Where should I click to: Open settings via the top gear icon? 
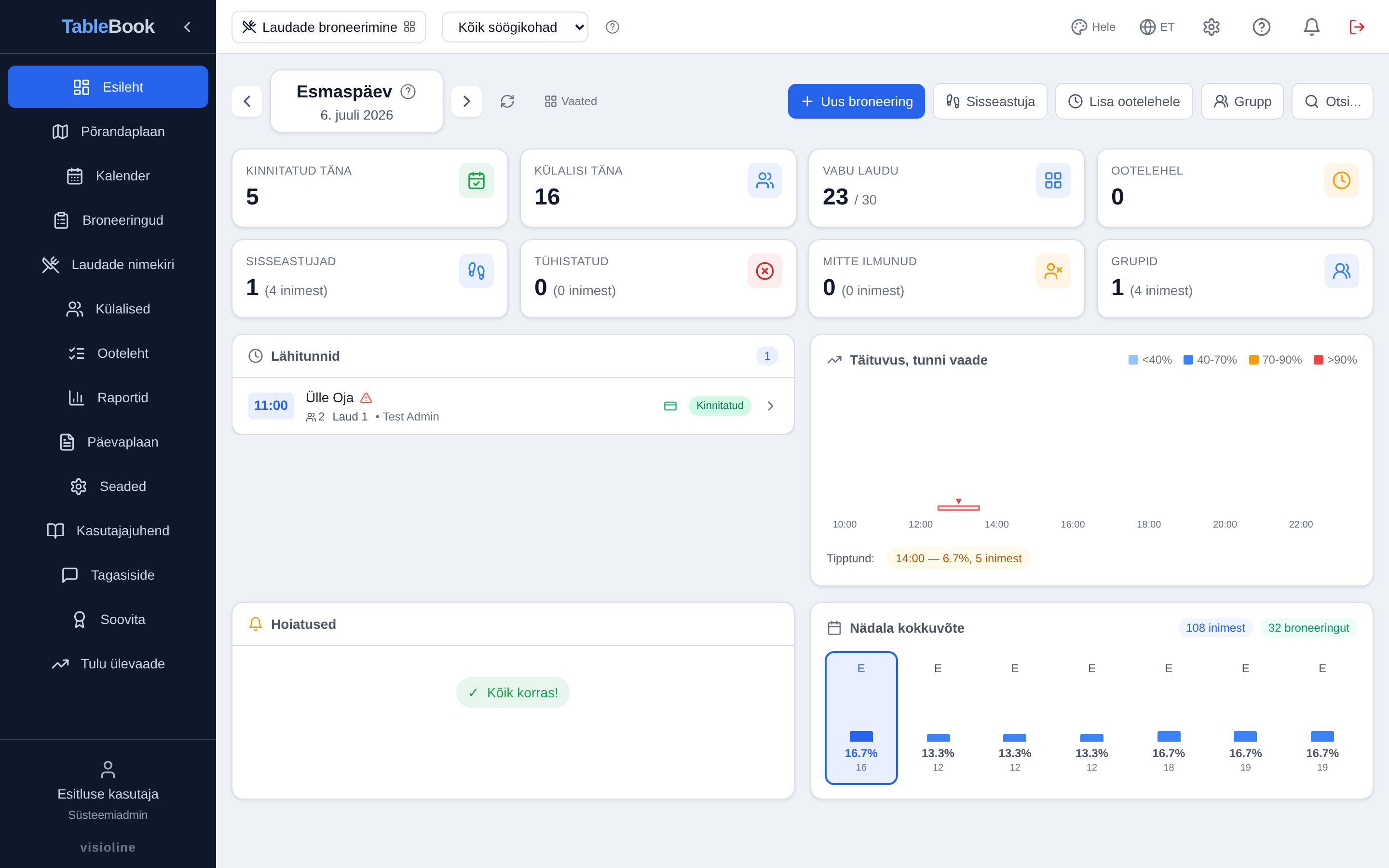coord(1211,27)
